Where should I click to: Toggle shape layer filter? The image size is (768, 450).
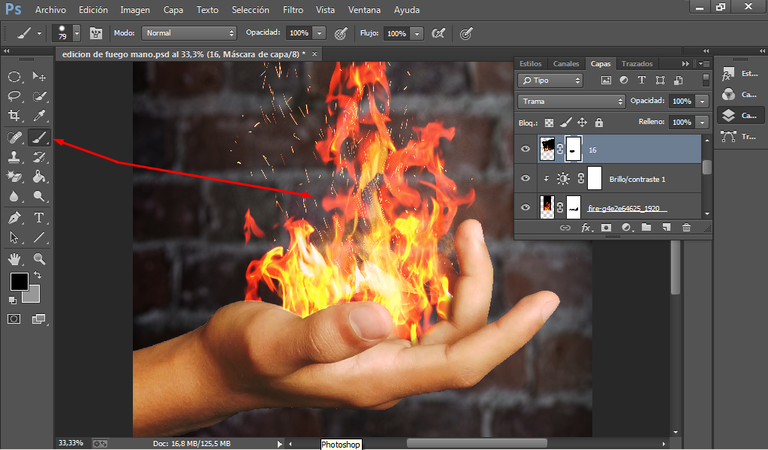[660, 80]
